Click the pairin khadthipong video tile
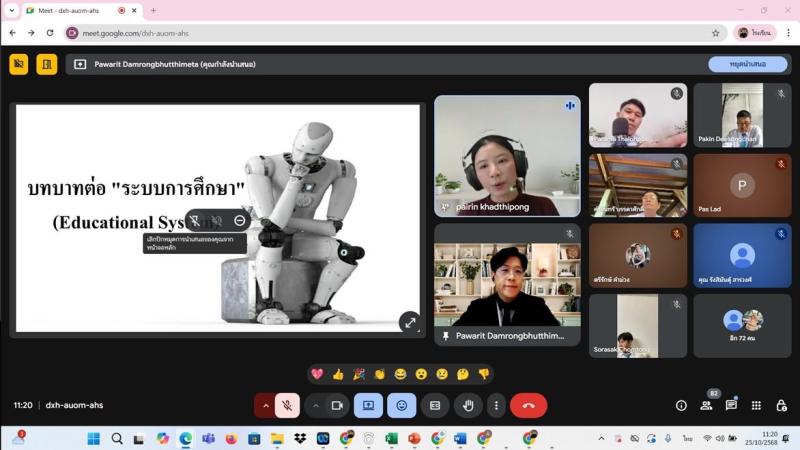 pyautogui.click(x=507, y=156)
